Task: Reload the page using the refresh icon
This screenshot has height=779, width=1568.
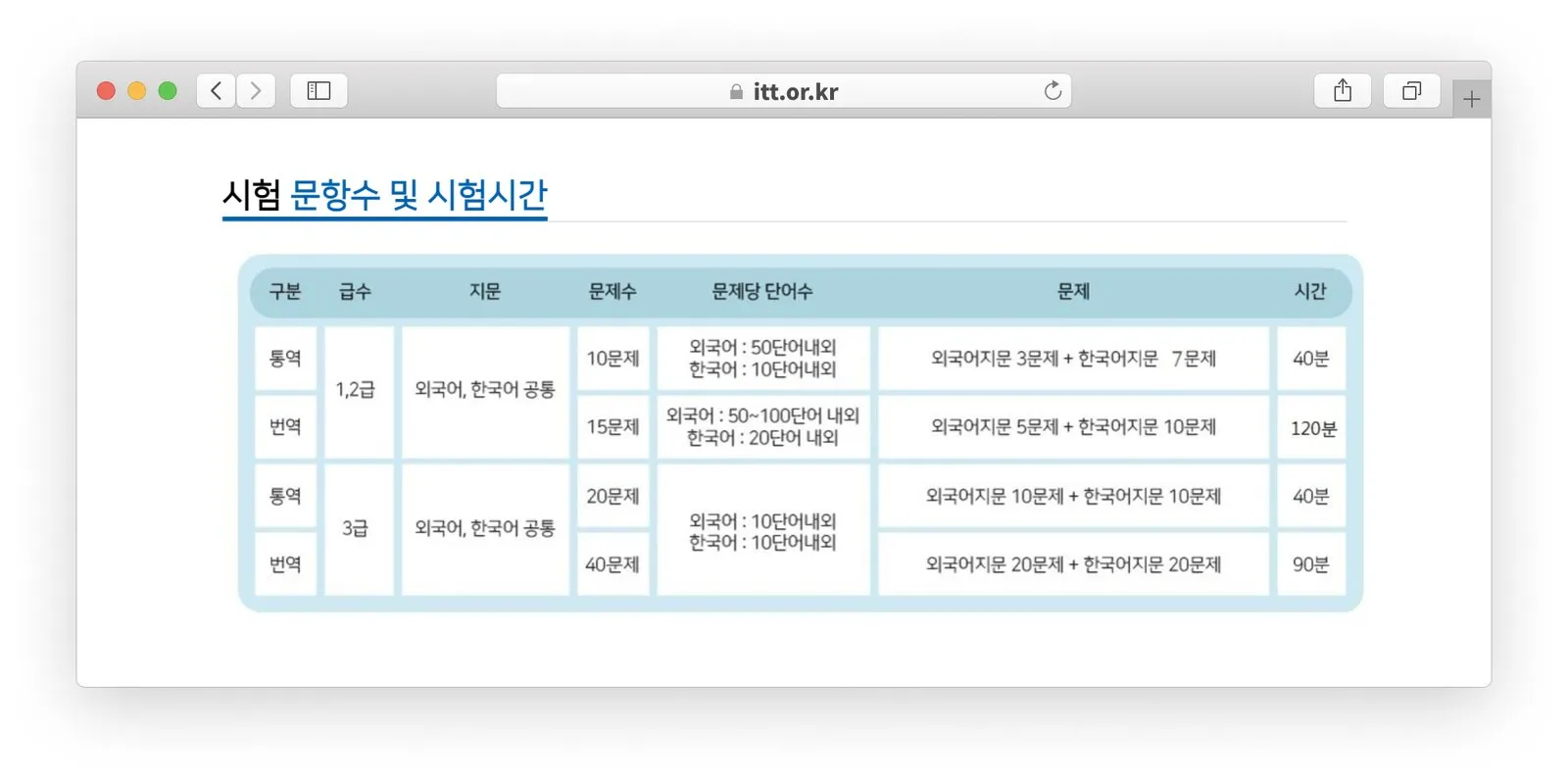Action: pyautogui.click(x=1053, y=91)
